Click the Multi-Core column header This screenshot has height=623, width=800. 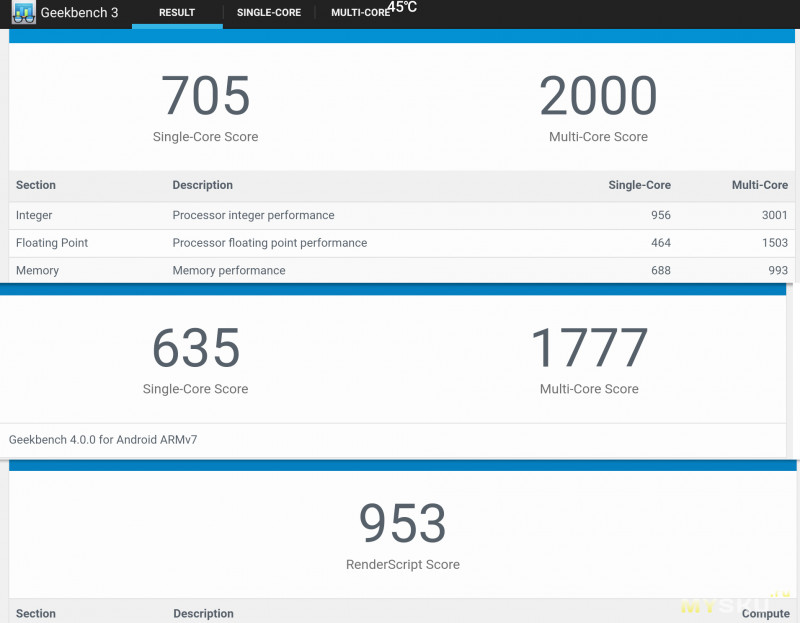759,185
